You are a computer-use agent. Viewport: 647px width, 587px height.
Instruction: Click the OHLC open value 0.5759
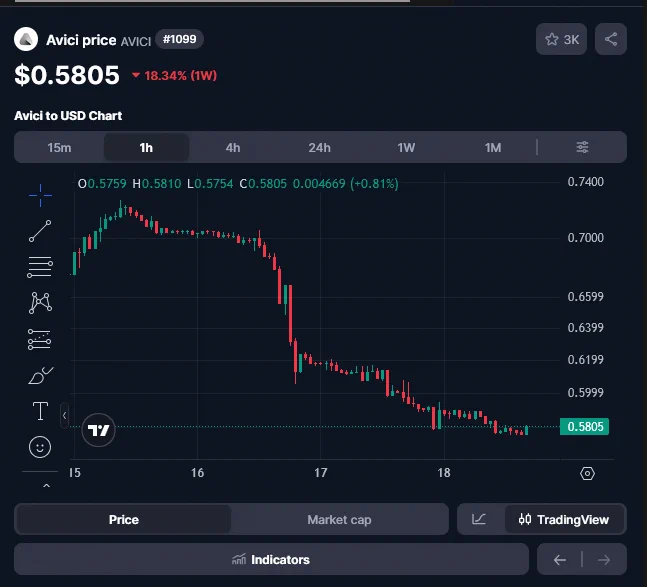(107, 184)
